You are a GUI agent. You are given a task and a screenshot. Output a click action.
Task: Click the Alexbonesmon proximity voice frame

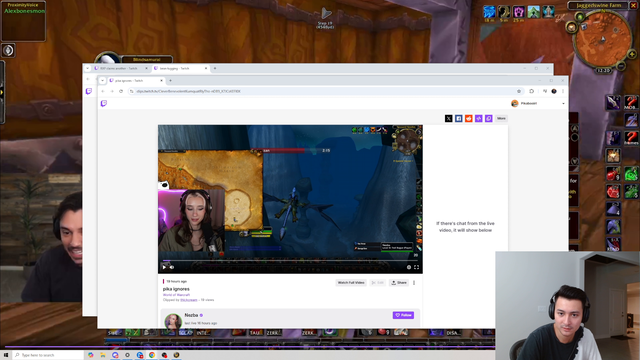click(x=24, y=21)
